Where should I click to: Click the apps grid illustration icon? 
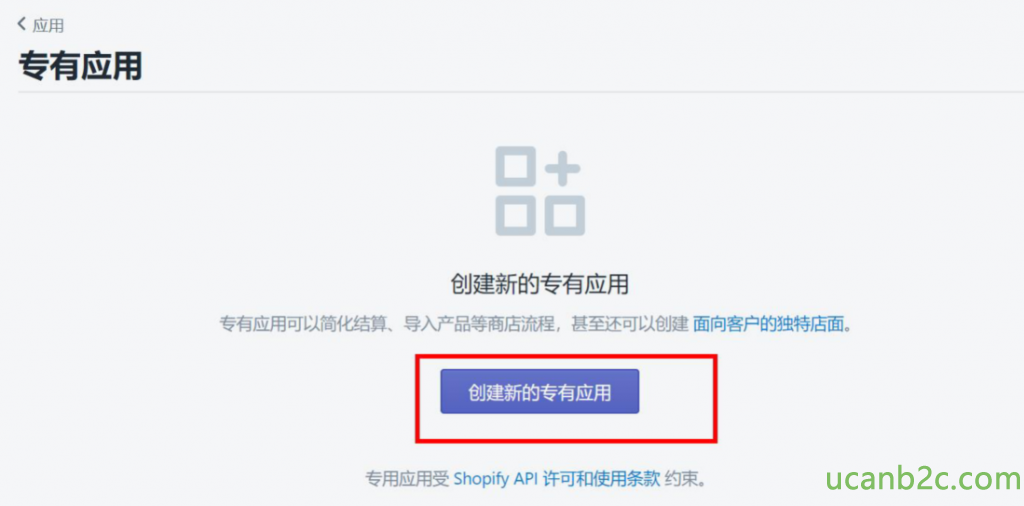pos(540,191)
